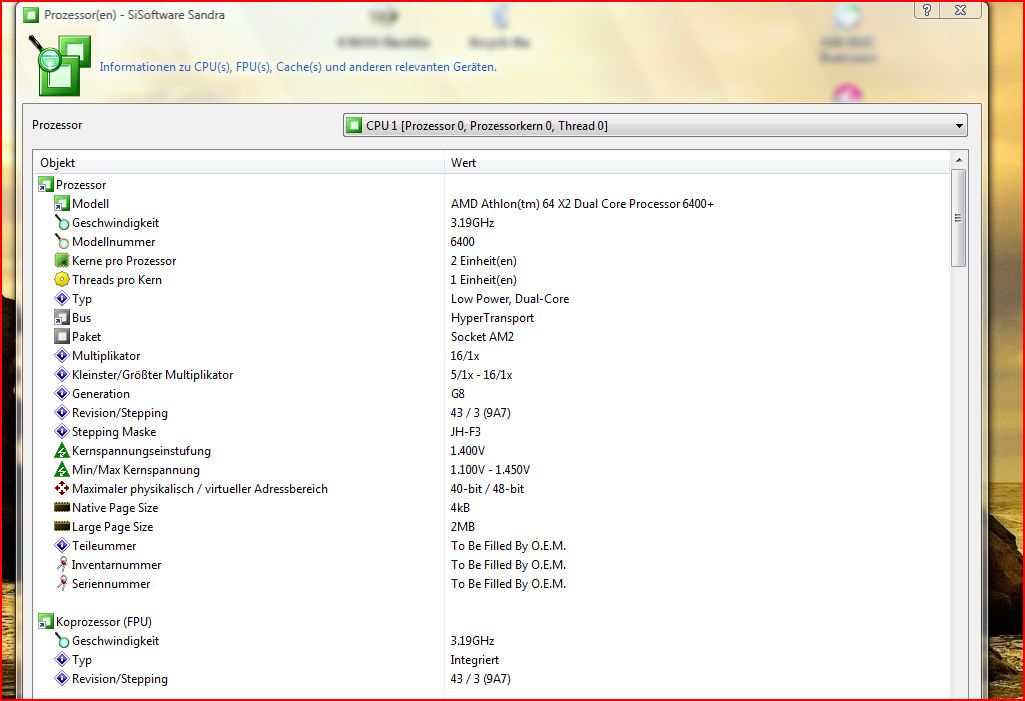This screenshot has width=1025, height=701.
Task: Click the Paket row icon
Action: (61, 337)
